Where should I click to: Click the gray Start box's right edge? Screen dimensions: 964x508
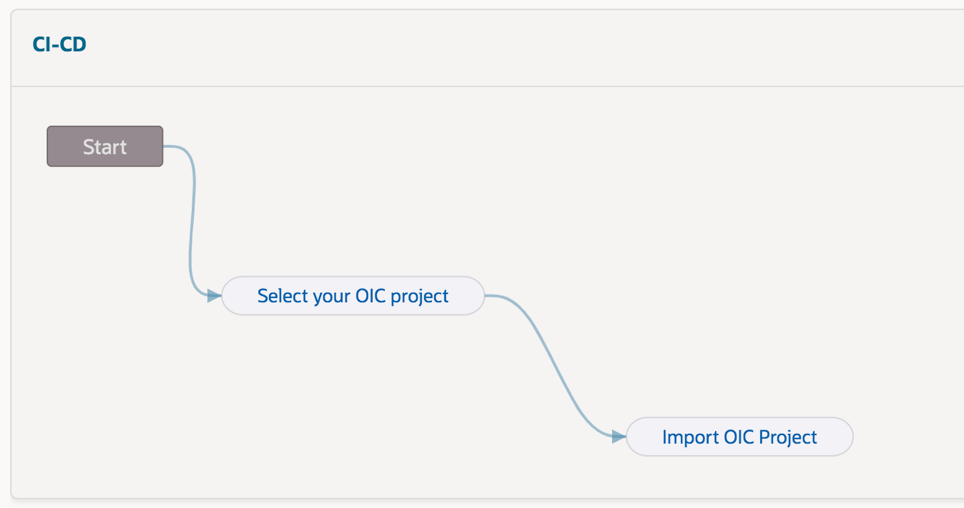click(x=161, y=146)
